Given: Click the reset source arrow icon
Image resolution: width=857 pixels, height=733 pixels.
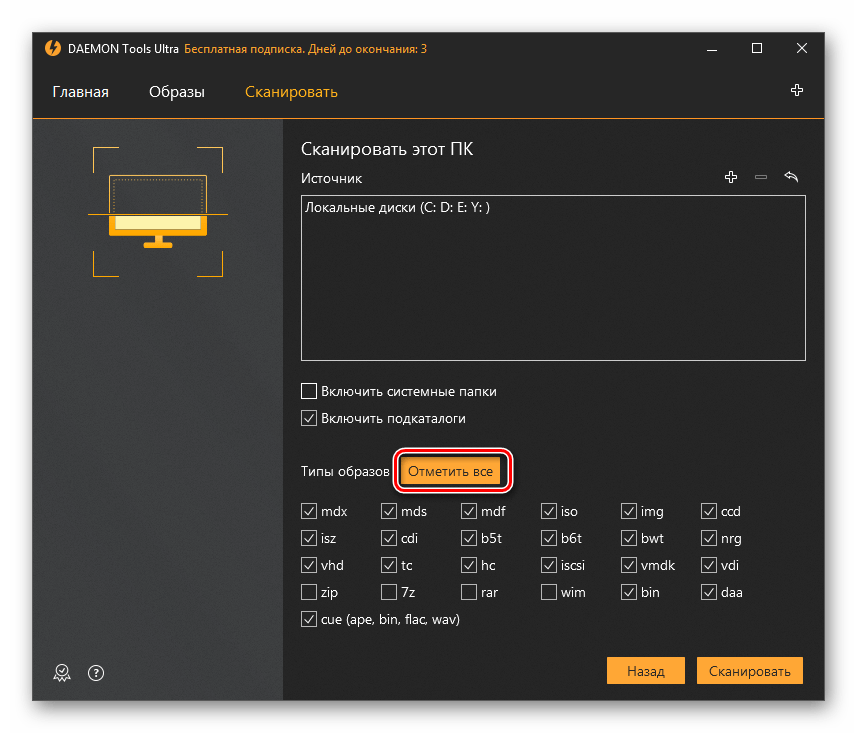Looking at the screenshot, I should click(791, 177).
